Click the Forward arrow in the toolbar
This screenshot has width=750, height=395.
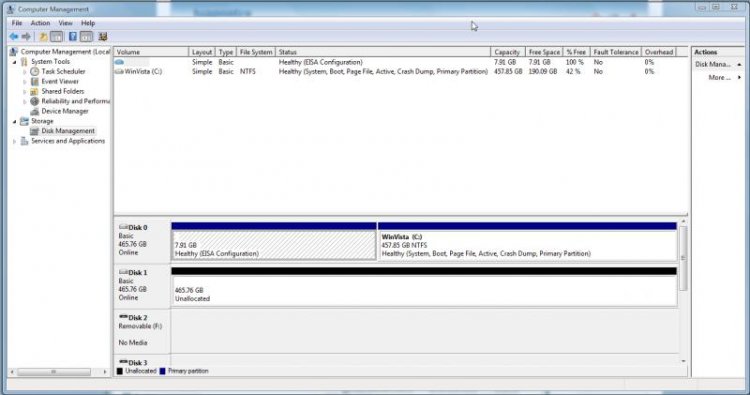tap(26, 36)
